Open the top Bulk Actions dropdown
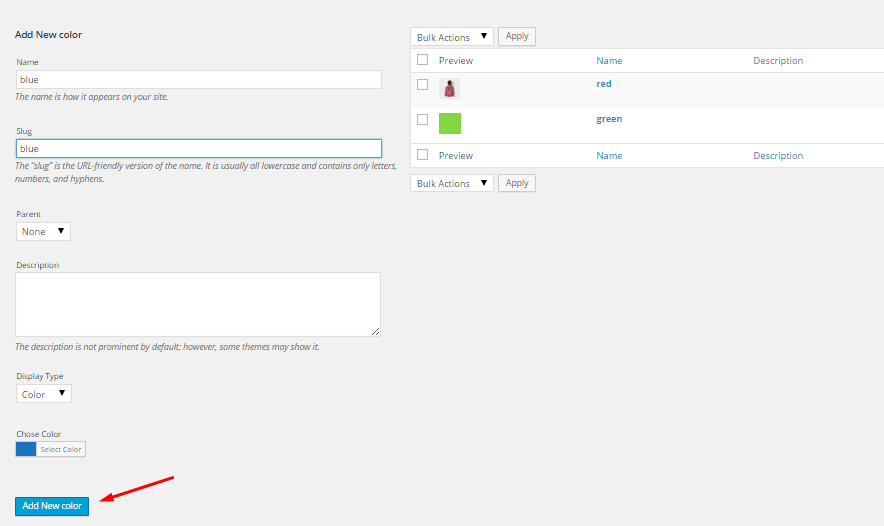Screen dimensions: 884x526 pyautogui.click(x=452, y=37)
